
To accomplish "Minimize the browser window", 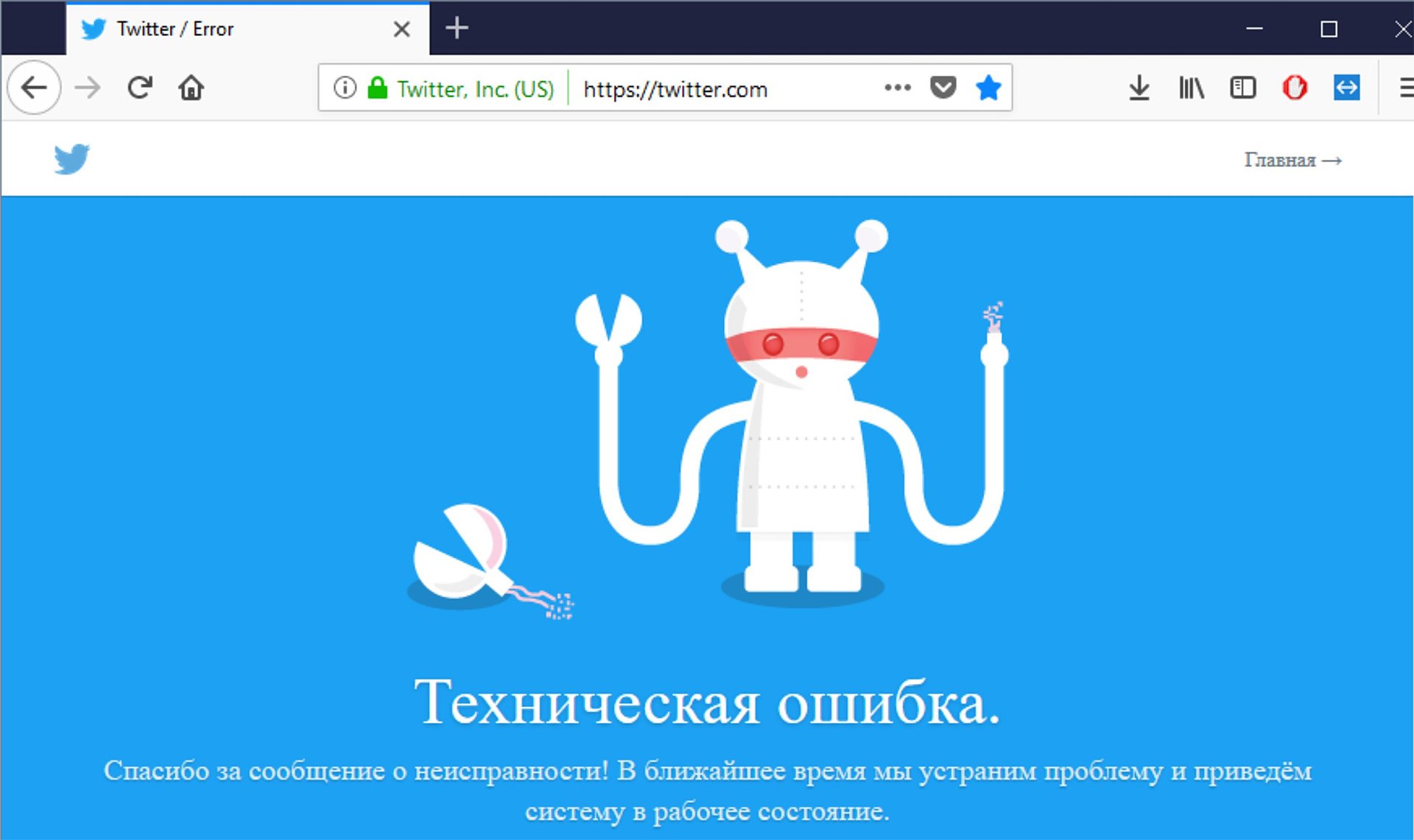I will pyautogui.click(x=1254, y=29).
